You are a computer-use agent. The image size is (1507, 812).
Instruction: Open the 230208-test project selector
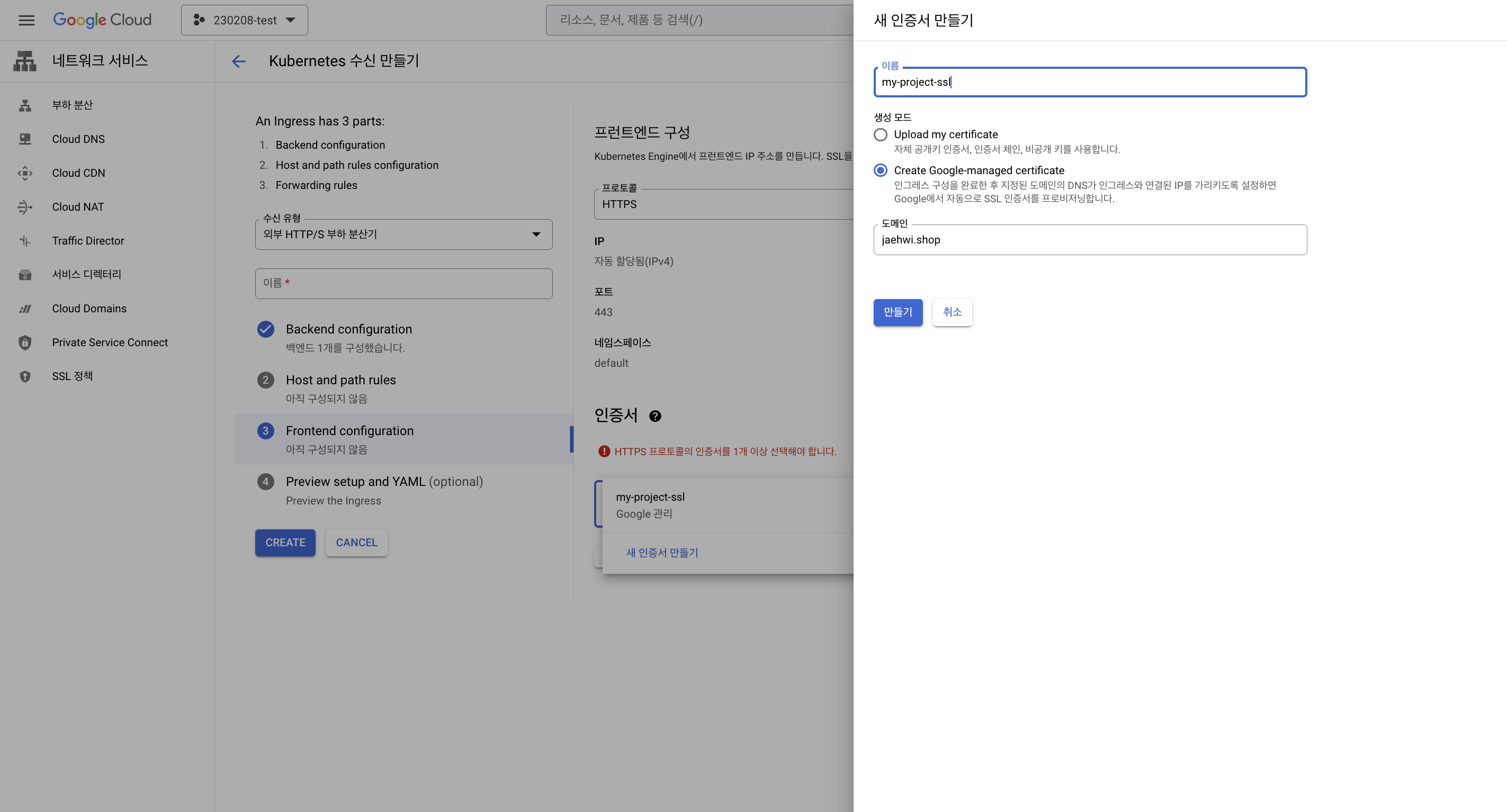[x=245, y=20]
